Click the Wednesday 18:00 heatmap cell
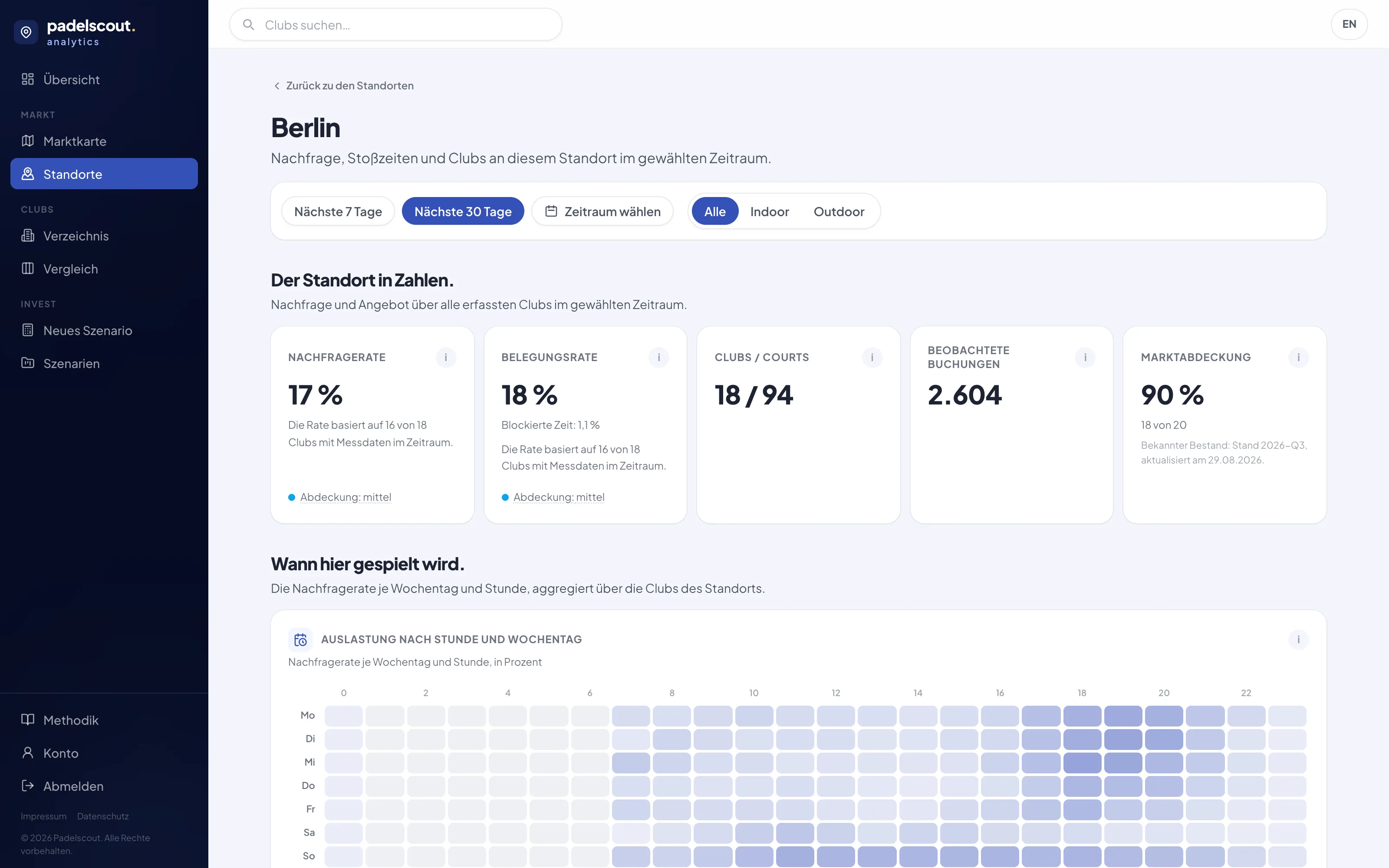 [x=1082, y=763]
